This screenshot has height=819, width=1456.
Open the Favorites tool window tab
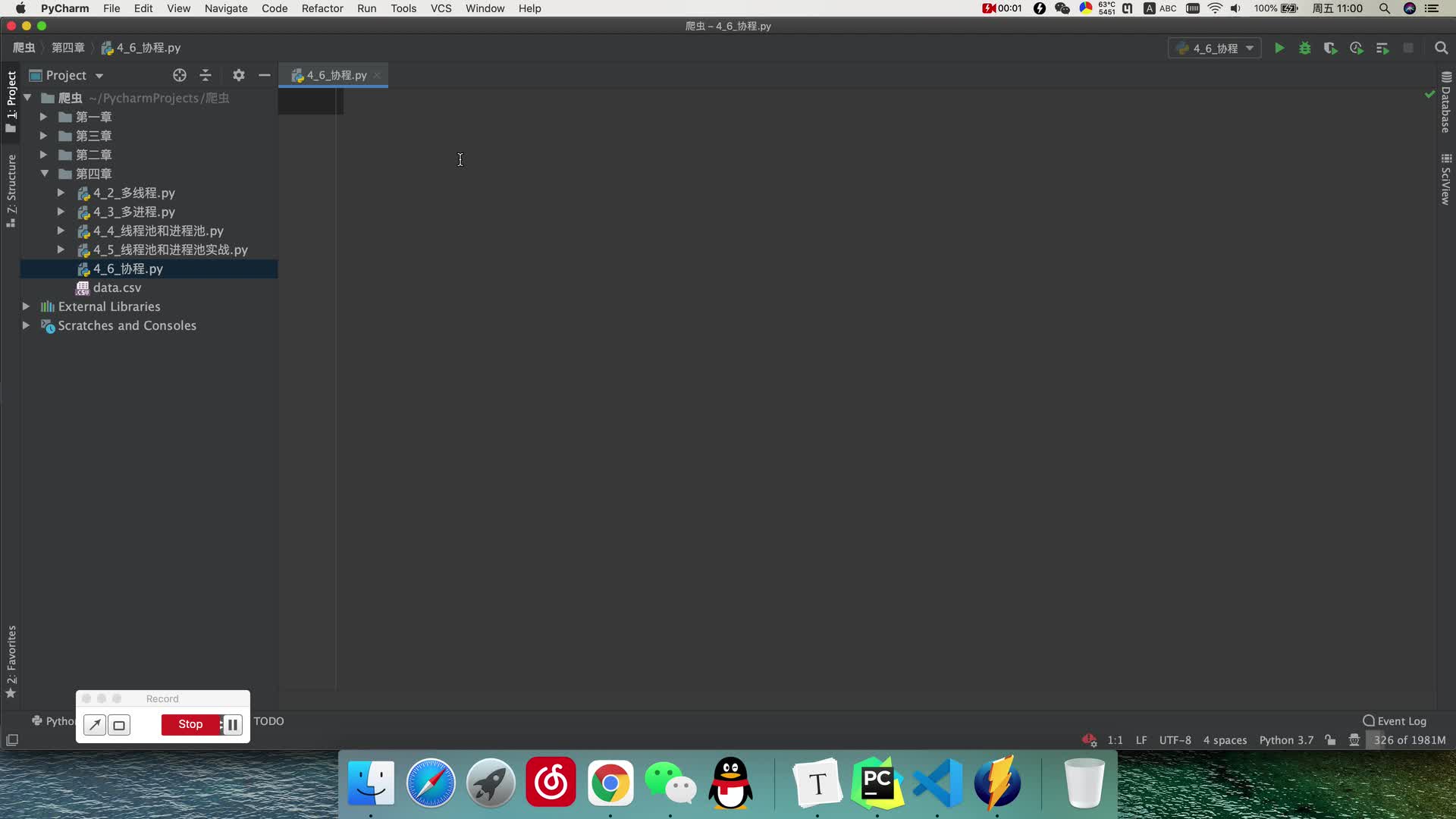11,662
